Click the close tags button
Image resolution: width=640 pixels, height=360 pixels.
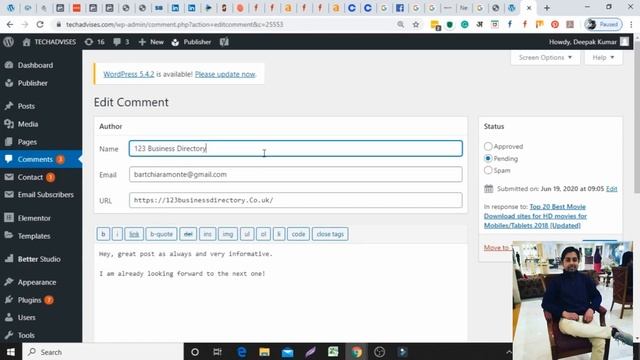point(330,234)
